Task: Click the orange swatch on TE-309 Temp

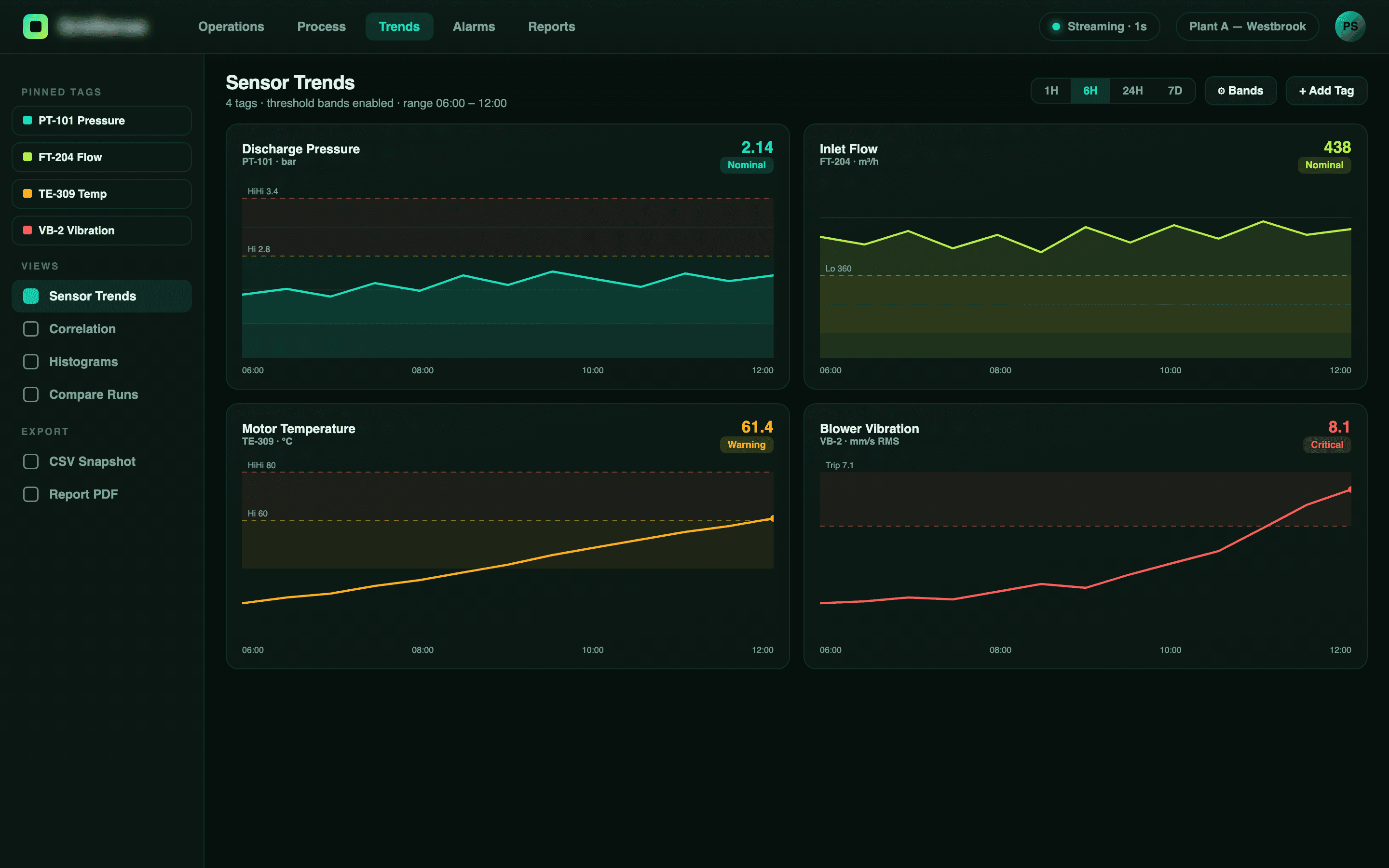Action: coord(27,193)
